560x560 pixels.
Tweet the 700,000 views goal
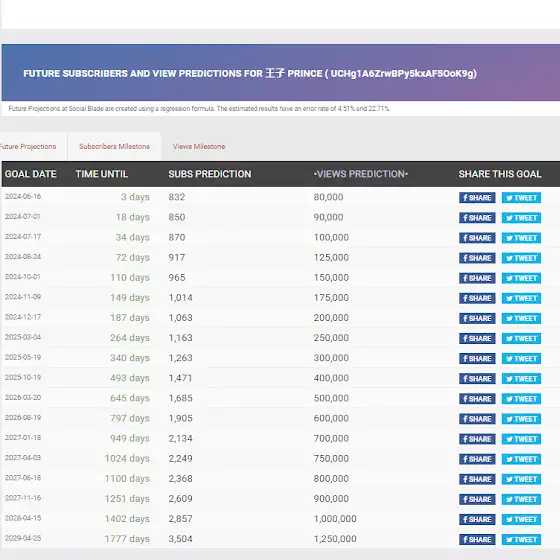click(x=521, y=439)
